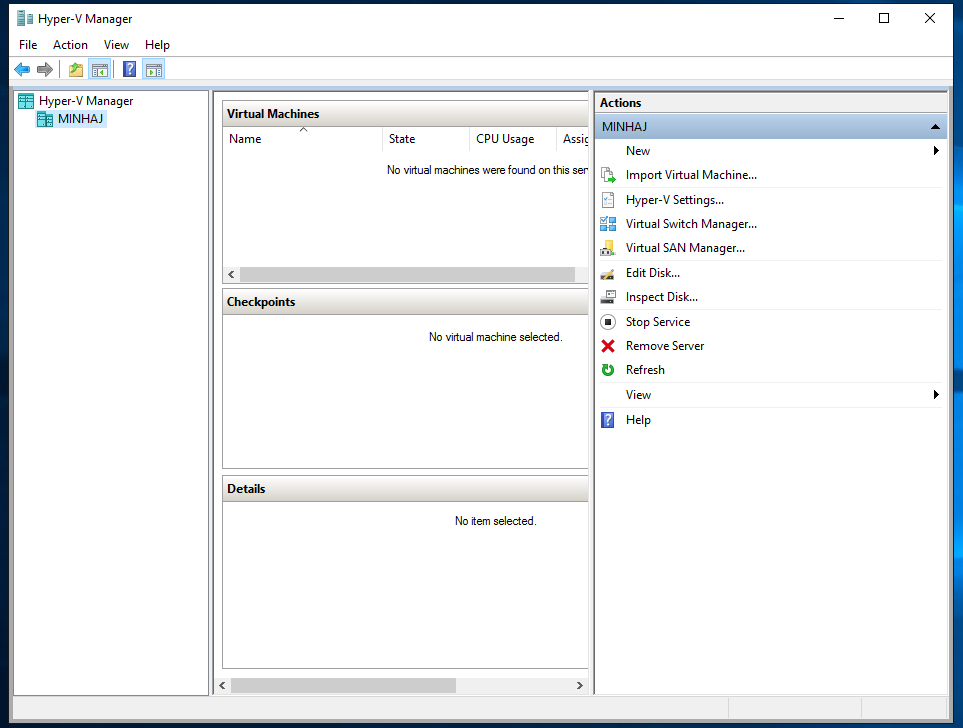This screenshot has width=963, height=728.
Task: Open Hyper-V Settings link
Action: tap(674, 200)
